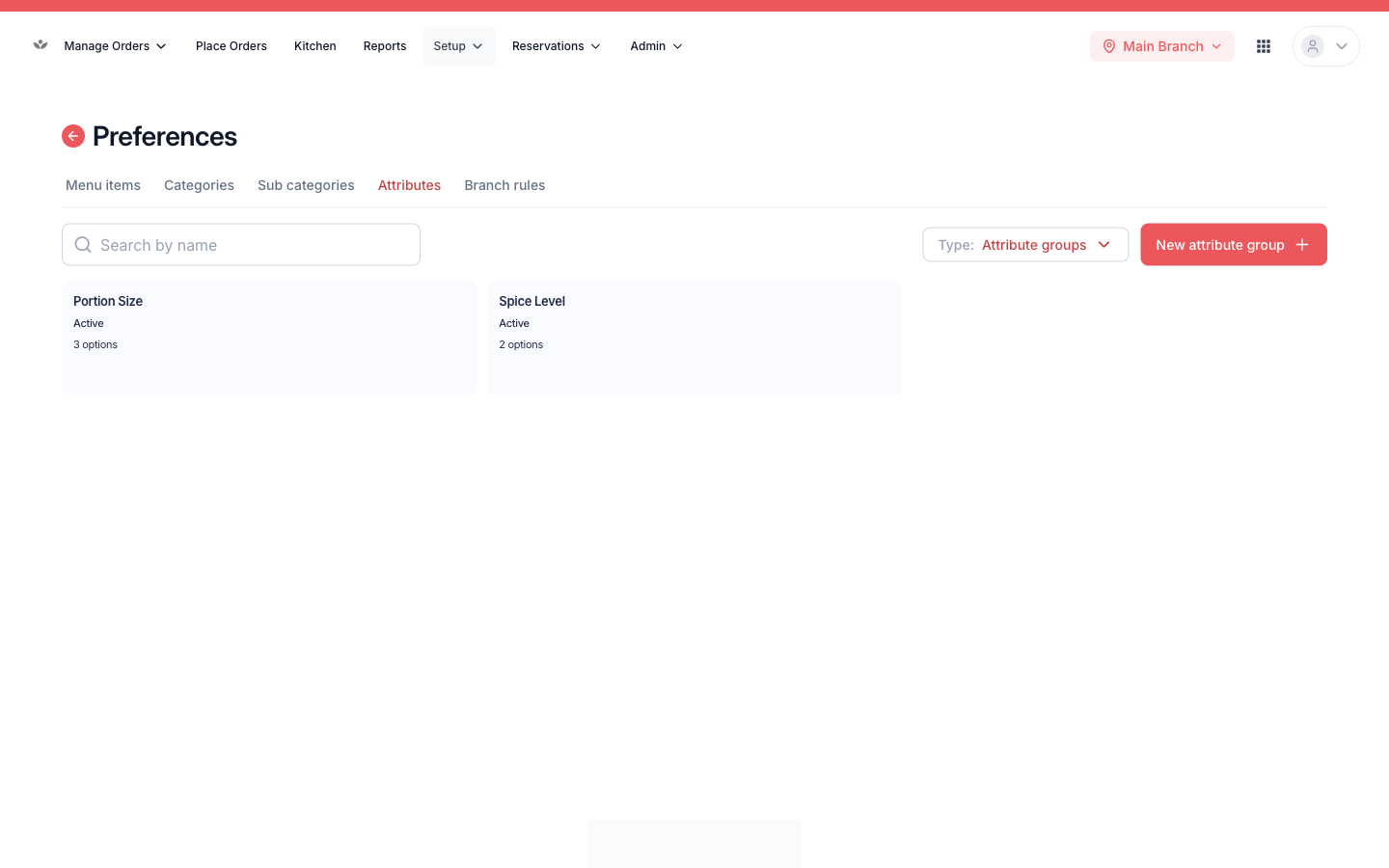Switch to the Menu items tab
Image resolution: width=1389 pixels, height=868 pixels.
point(103,185)
